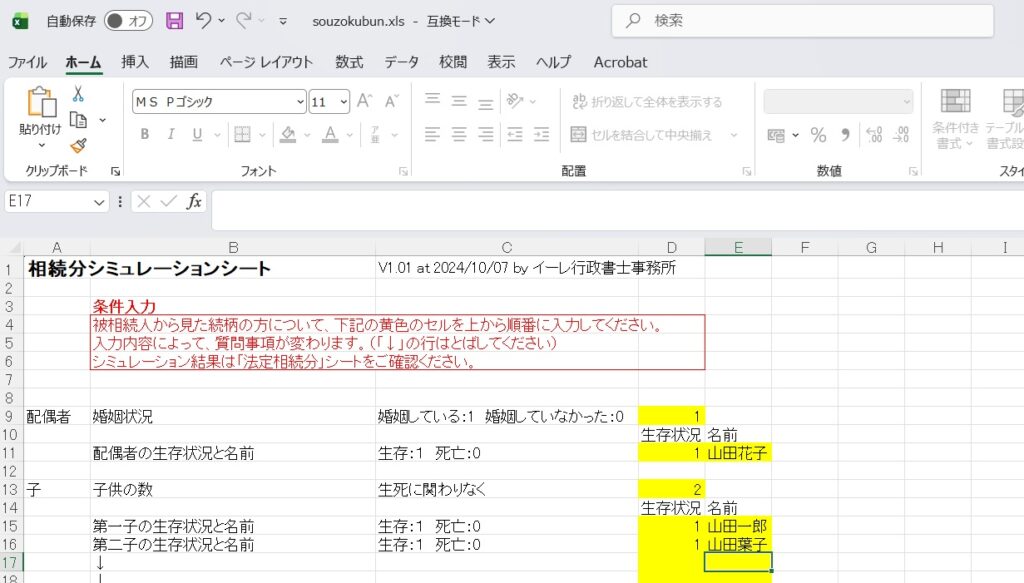The width and height of the screenshot is (1024, 583).
Task: Click the Undo arrow icon
Action: 204,21
